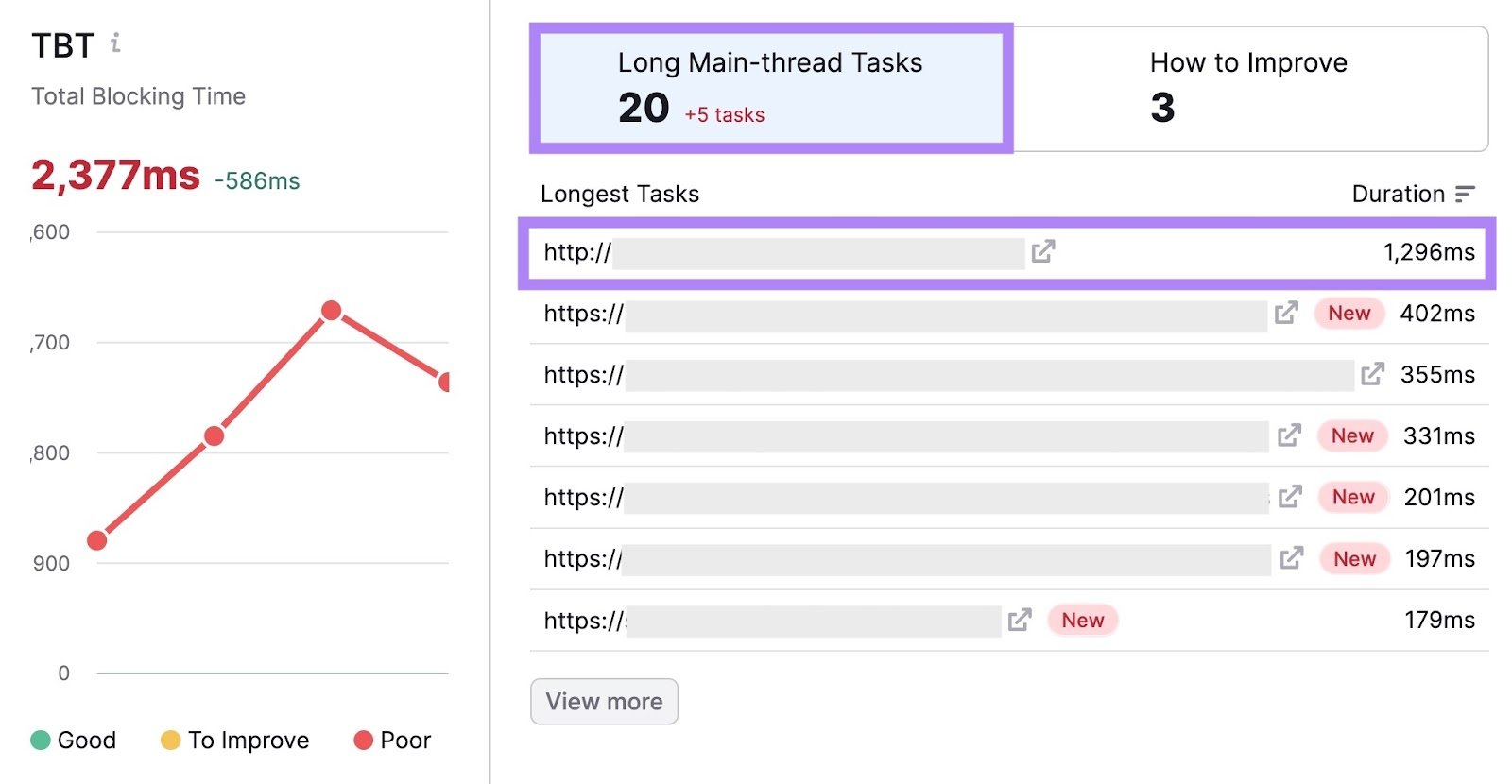This screenshot has height=784, width=1512.
Task: Open the http:// link of the longest task
Action: [576, 252]
